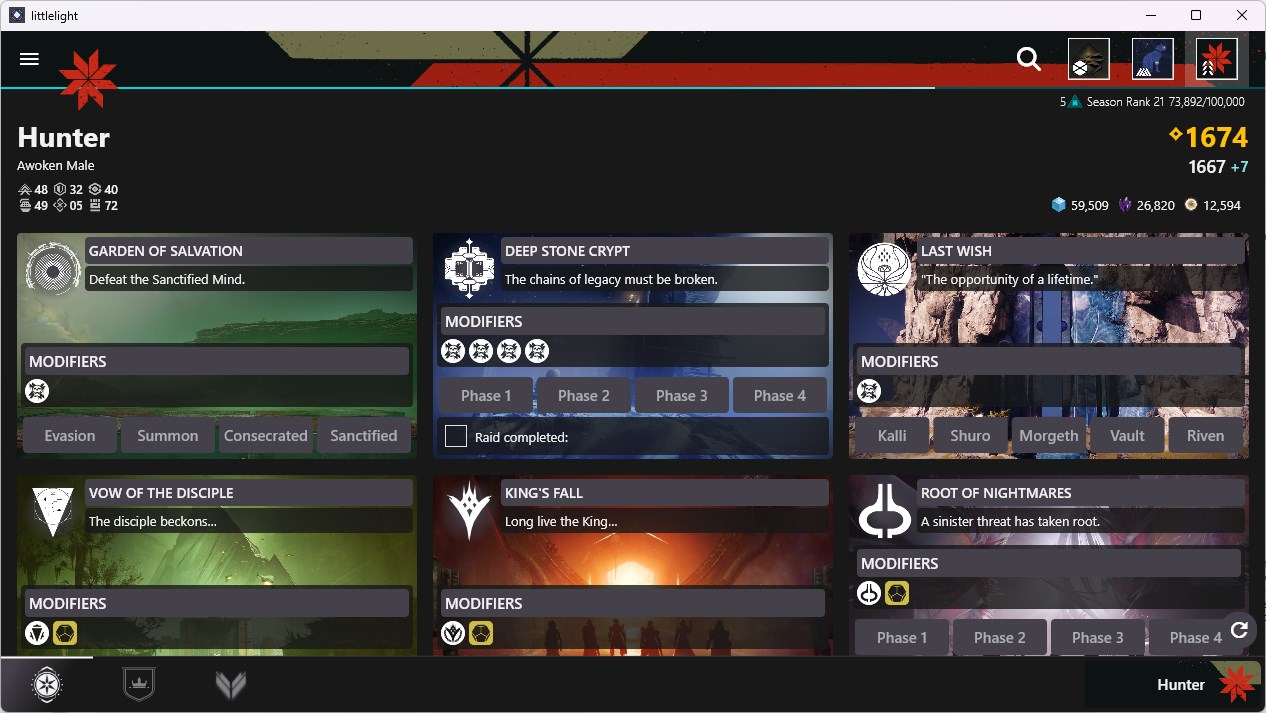The image size is (1266, 713).
Task: Select Evasion phase in Garden of Salvation
Action: (x=70, y=436)
